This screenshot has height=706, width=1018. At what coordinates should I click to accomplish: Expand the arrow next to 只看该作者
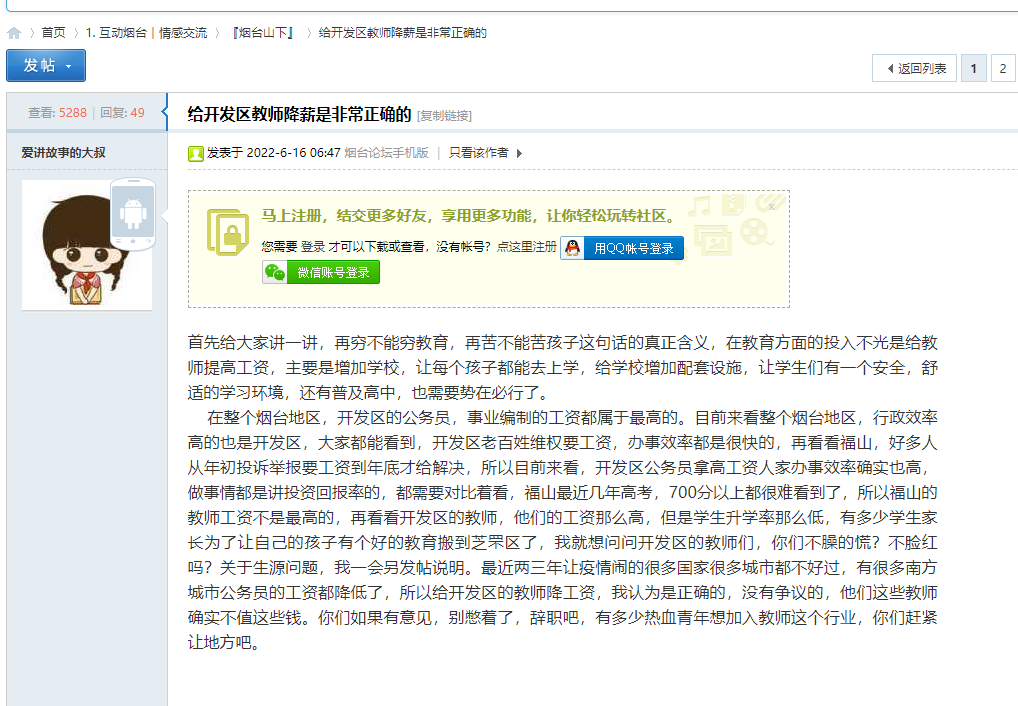[x=520, y=154]
